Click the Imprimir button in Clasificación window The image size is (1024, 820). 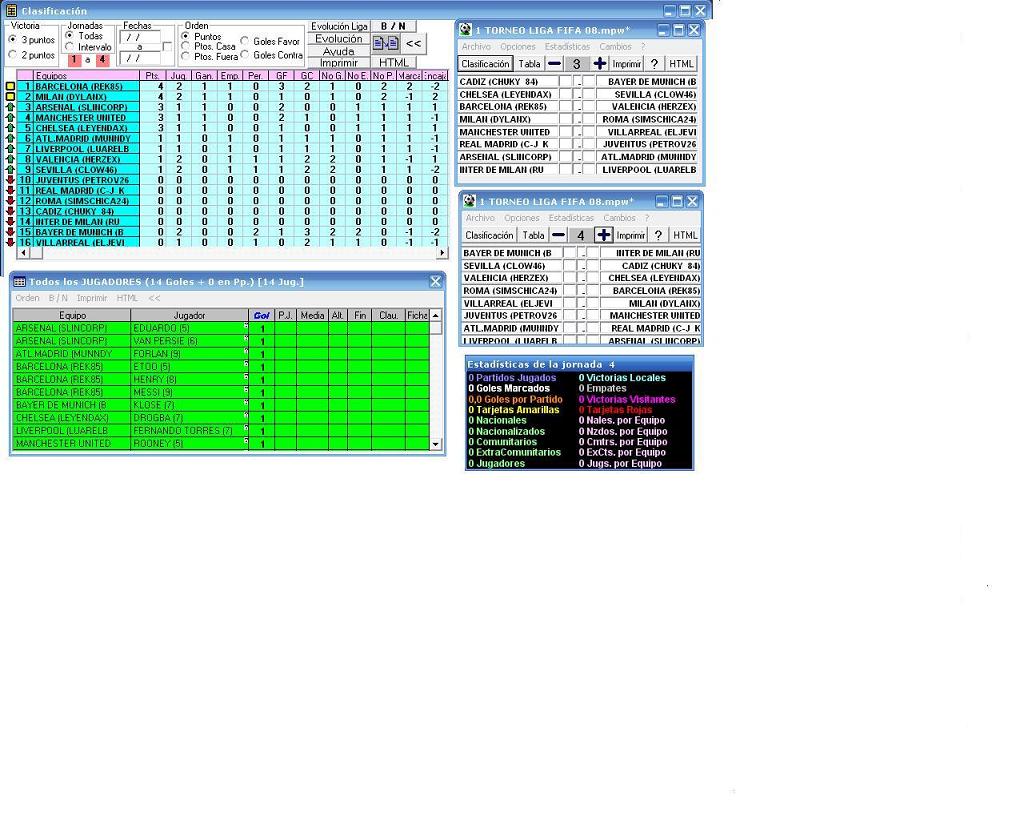(339, 63)
